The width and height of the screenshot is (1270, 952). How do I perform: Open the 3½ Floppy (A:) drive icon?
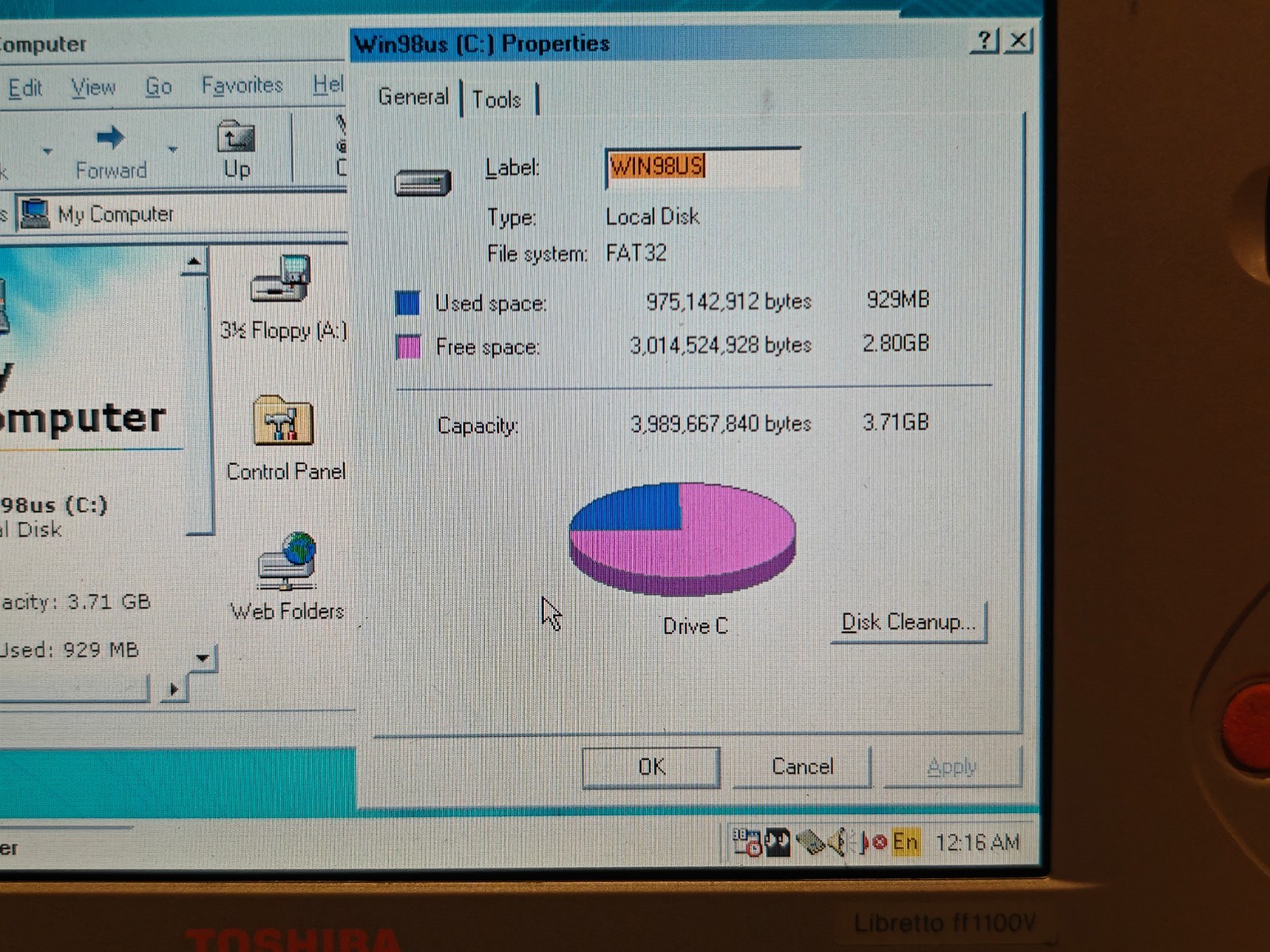pos(280,279)
